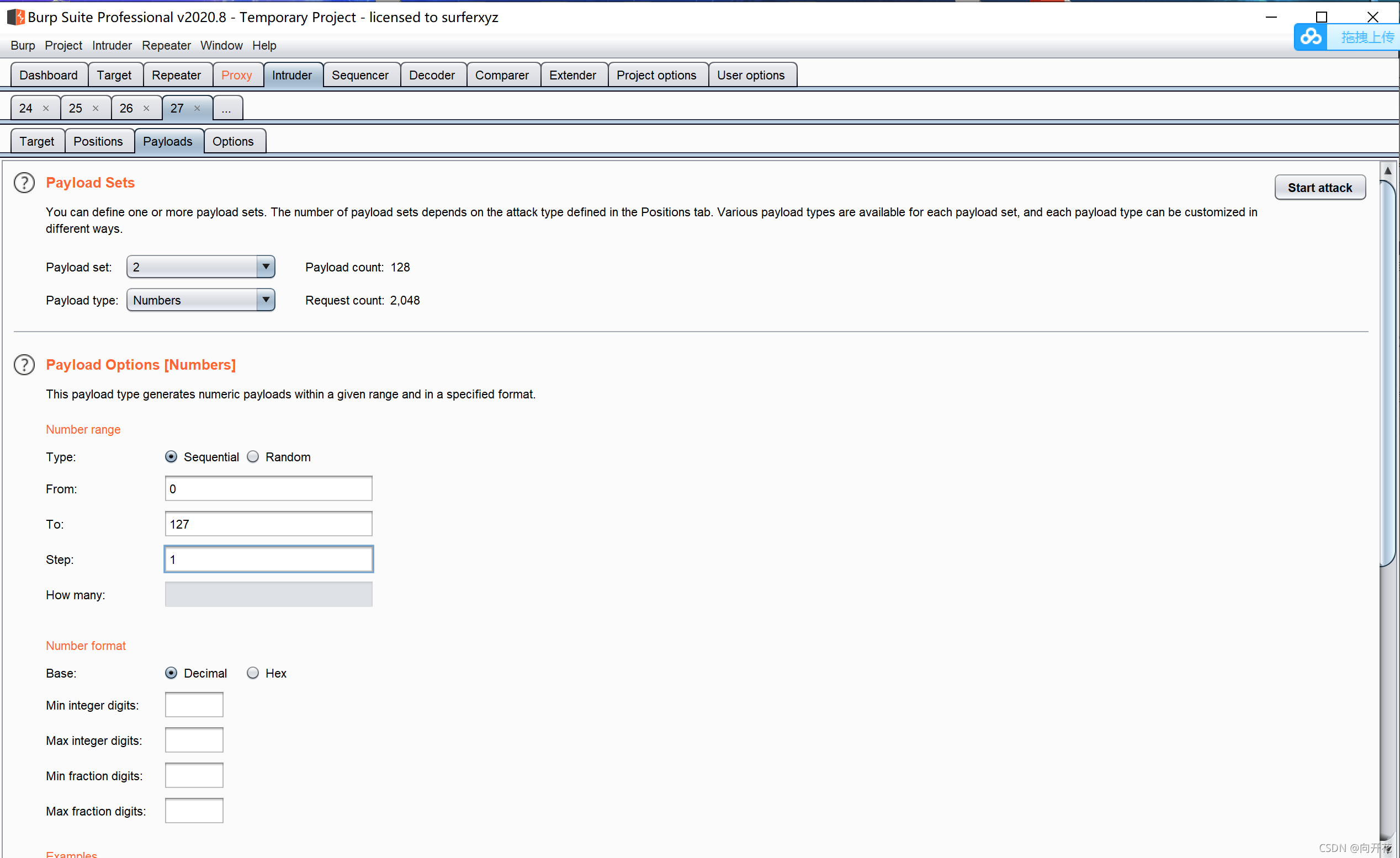Click the Decoder tab icon
Image resolution: width=1400 pixels, height=858 pixels.
pyautogui.click(x=432, y=75)
